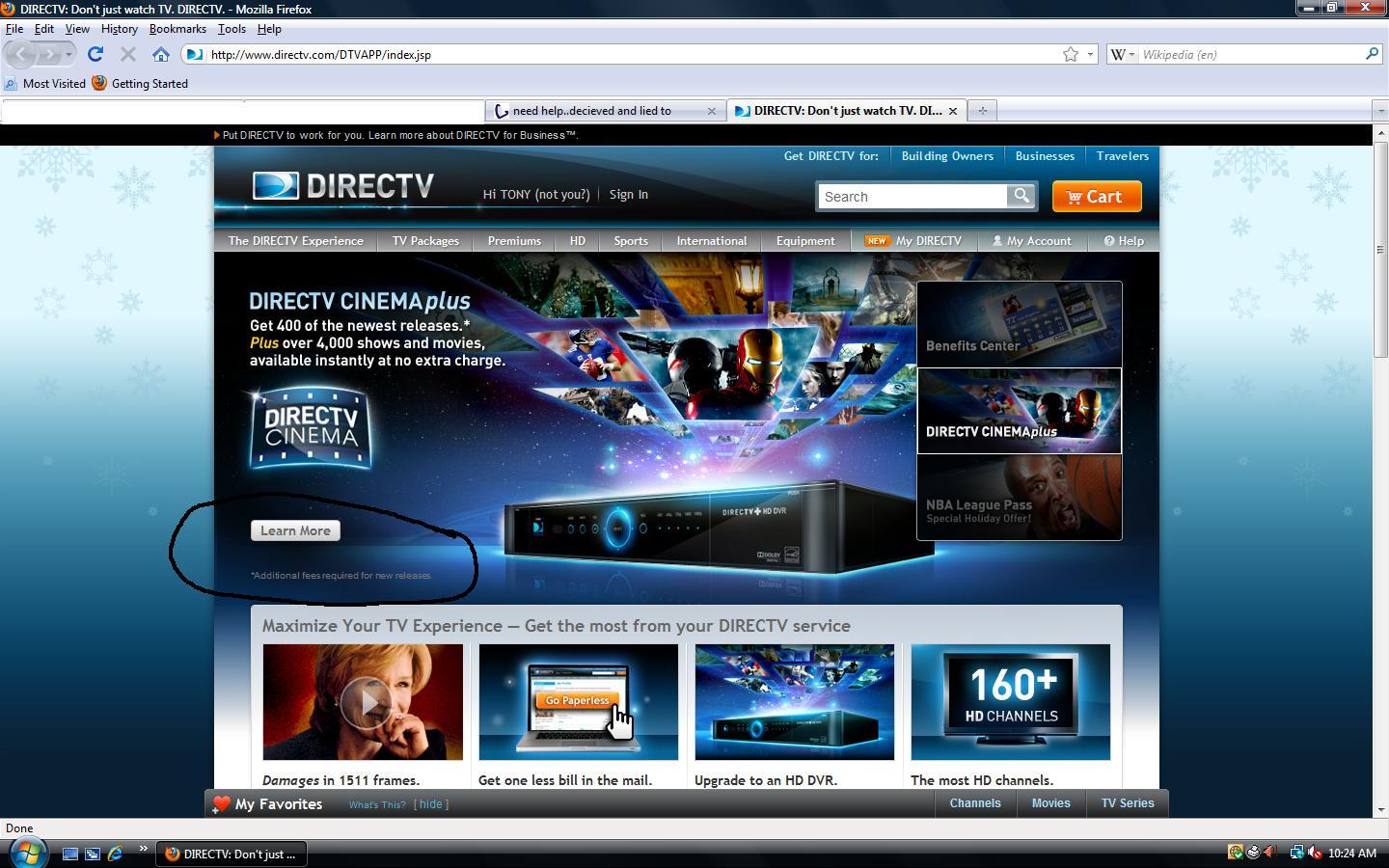Open the Tools menu
Image resolution: width=1389 pixels, height=868 pixels.
(231, 29)
